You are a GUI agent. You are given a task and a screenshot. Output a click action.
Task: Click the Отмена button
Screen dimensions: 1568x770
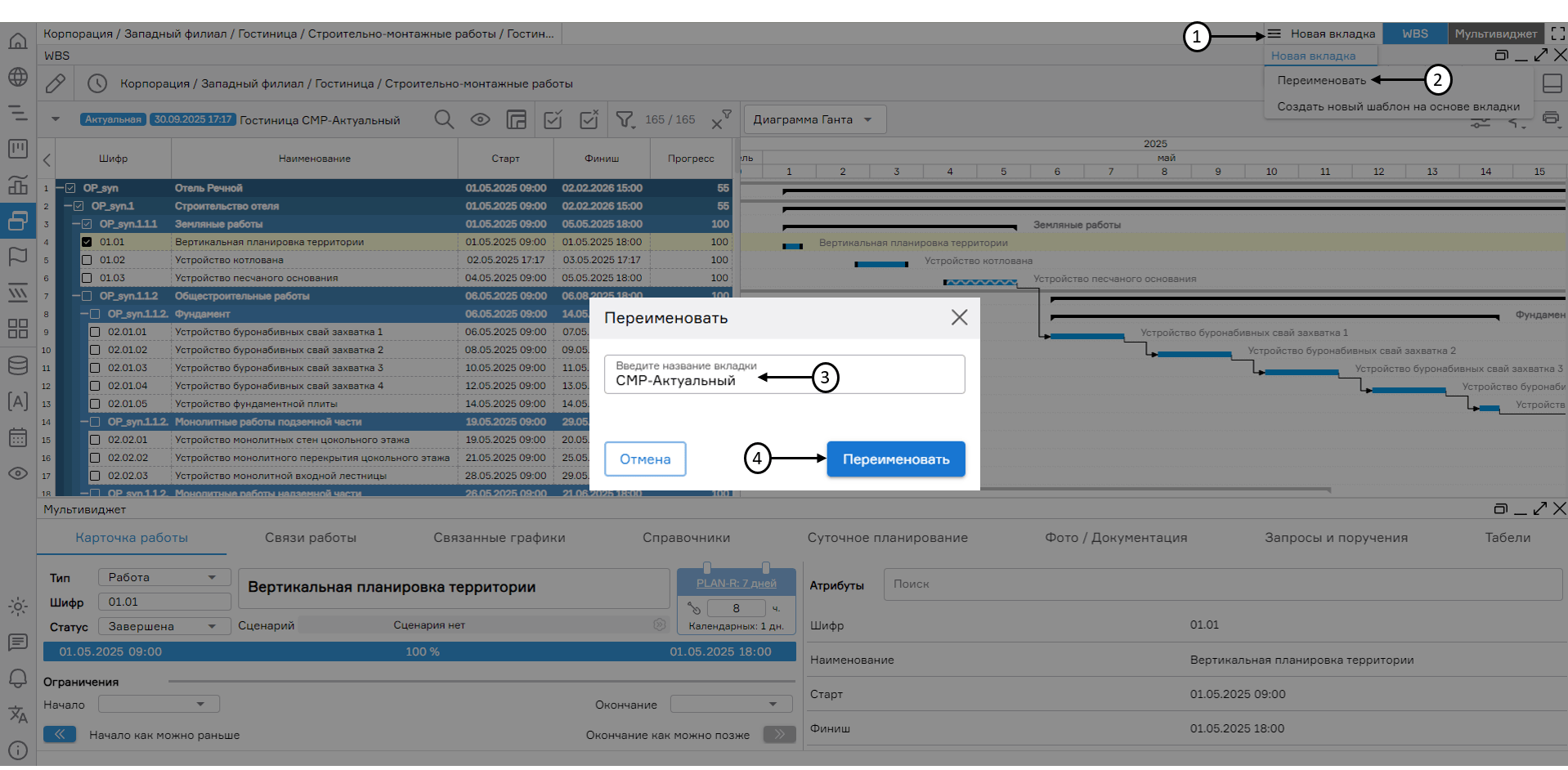(x=644, y=459)
